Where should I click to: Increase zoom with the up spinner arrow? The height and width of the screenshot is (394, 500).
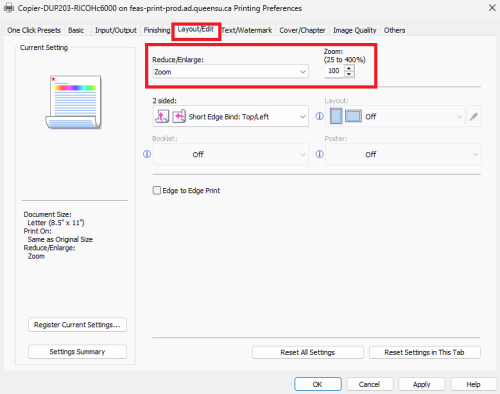(x=349, y=68)
